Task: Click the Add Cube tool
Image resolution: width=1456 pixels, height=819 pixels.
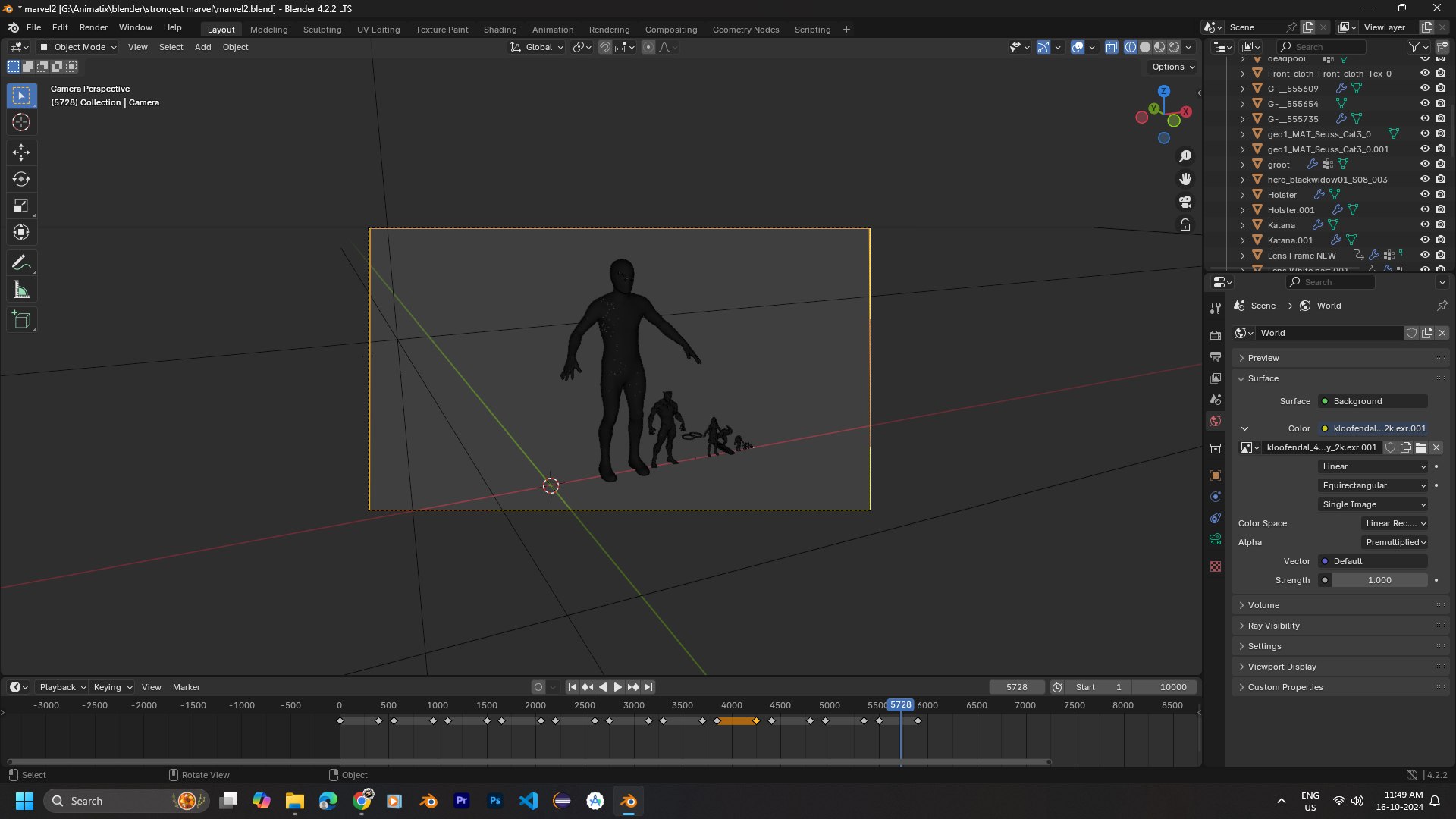Action: (x=21, y=320)
